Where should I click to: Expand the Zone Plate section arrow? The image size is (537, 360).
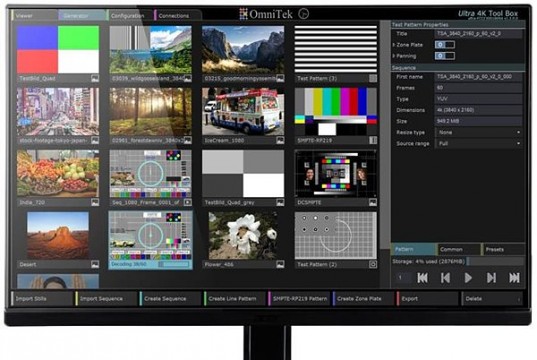[394, 45]
